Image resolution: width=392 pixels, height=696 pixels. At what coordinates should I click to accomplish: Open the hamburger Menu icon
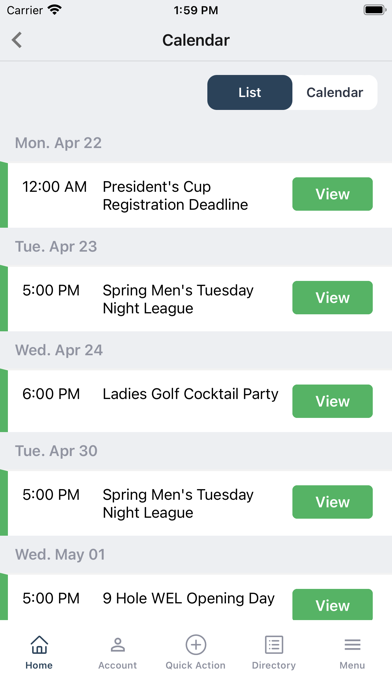click(x=352, y=645)
